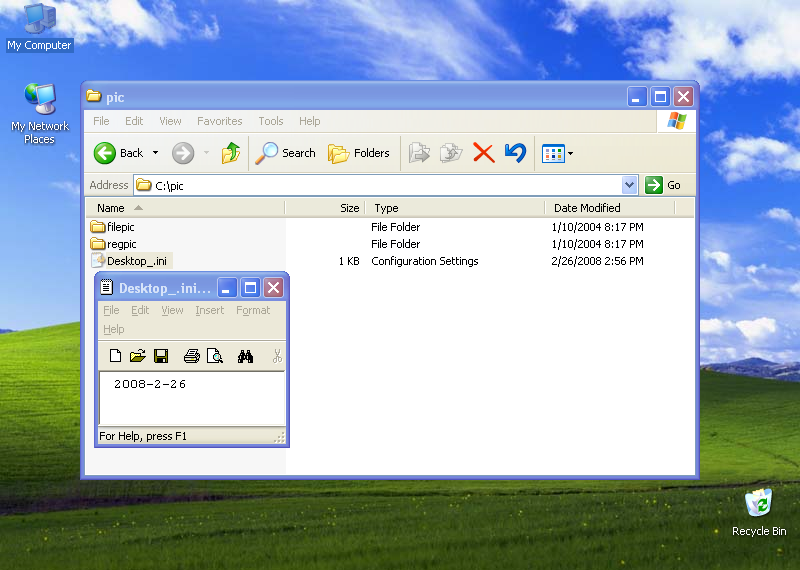Open the Insert menu

tap(210, 310)
